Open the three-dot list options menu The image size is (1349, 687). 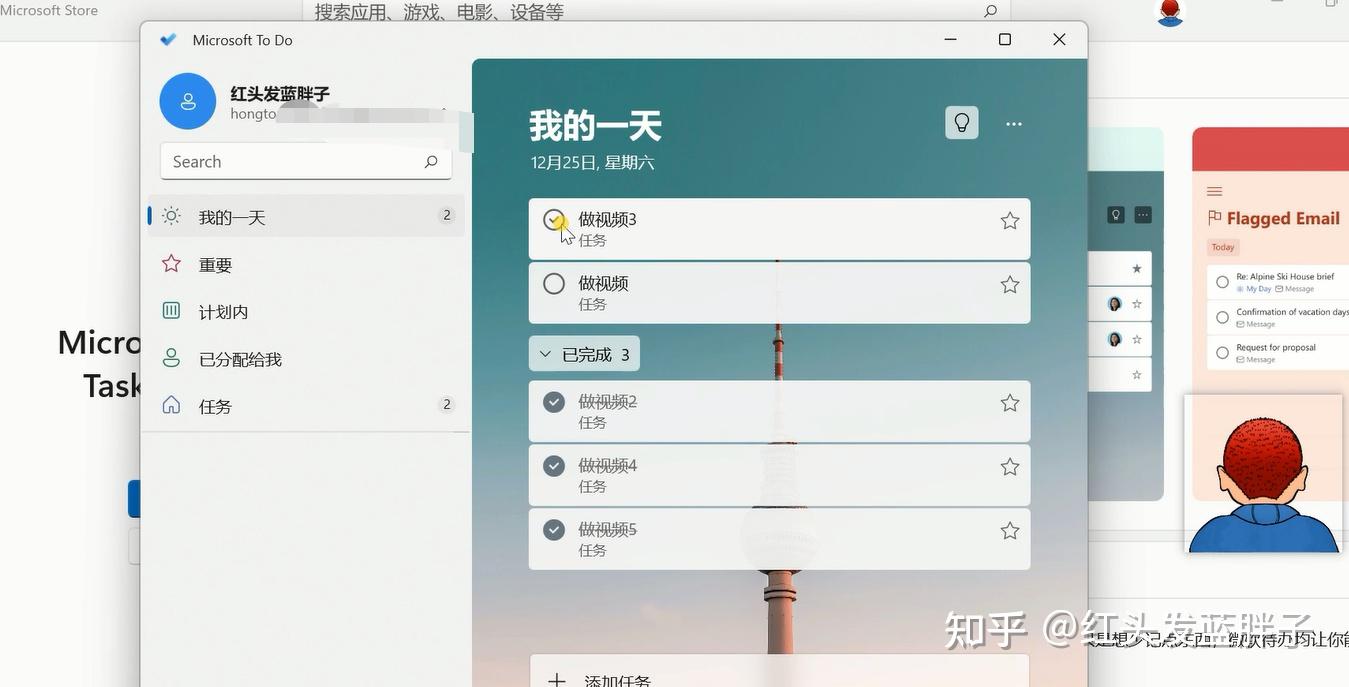click(1014, 124)
